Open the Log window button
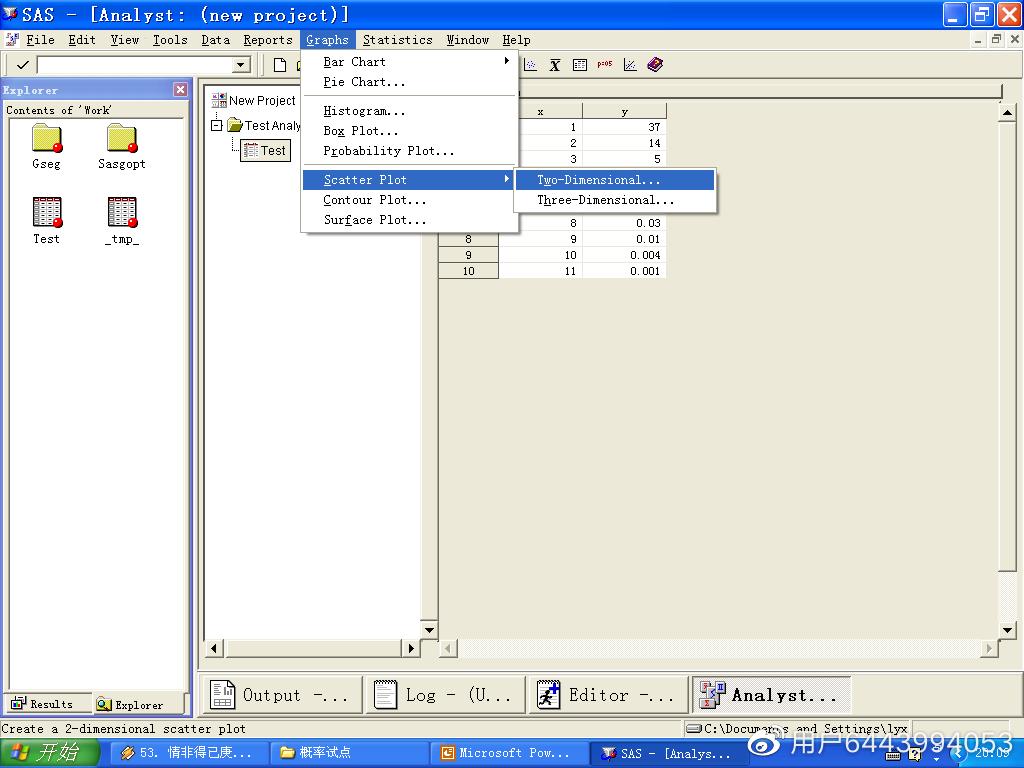The image size is (1024, 768). (443, 695)
